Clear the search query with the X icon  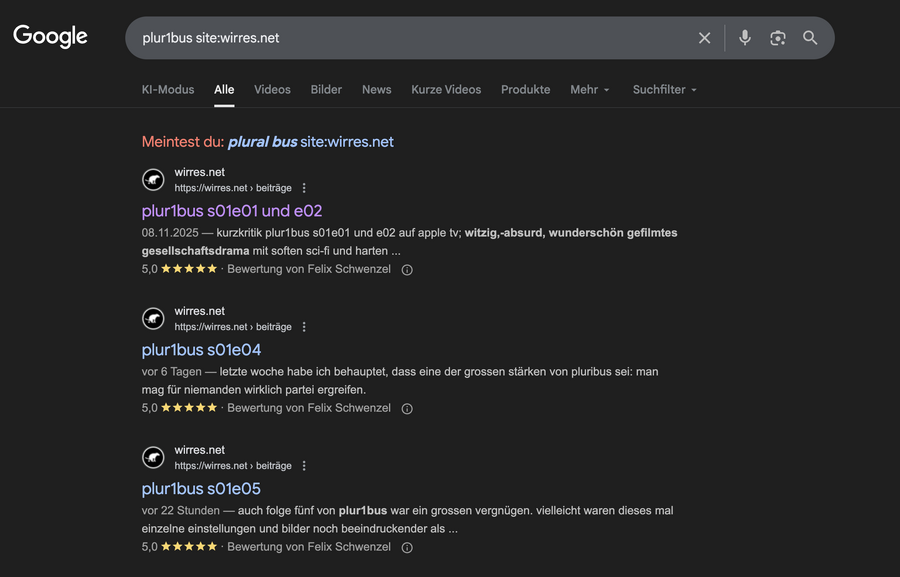point(704,37)
